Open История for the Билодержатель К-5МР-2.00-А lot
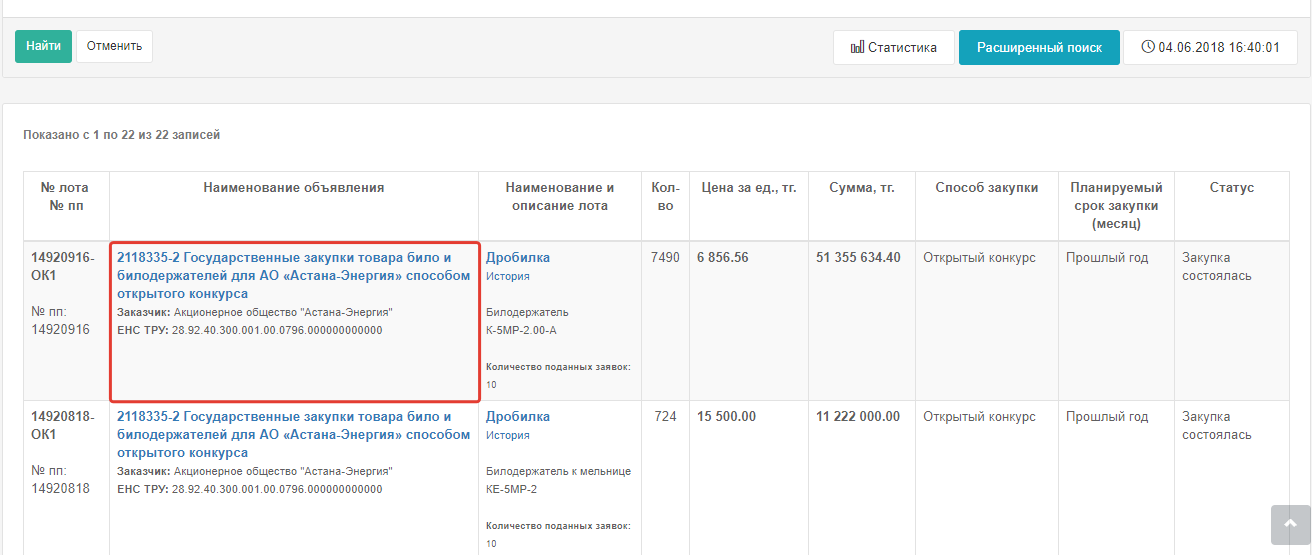Viewport: 1312px width, 555px height. click(507, 276)
